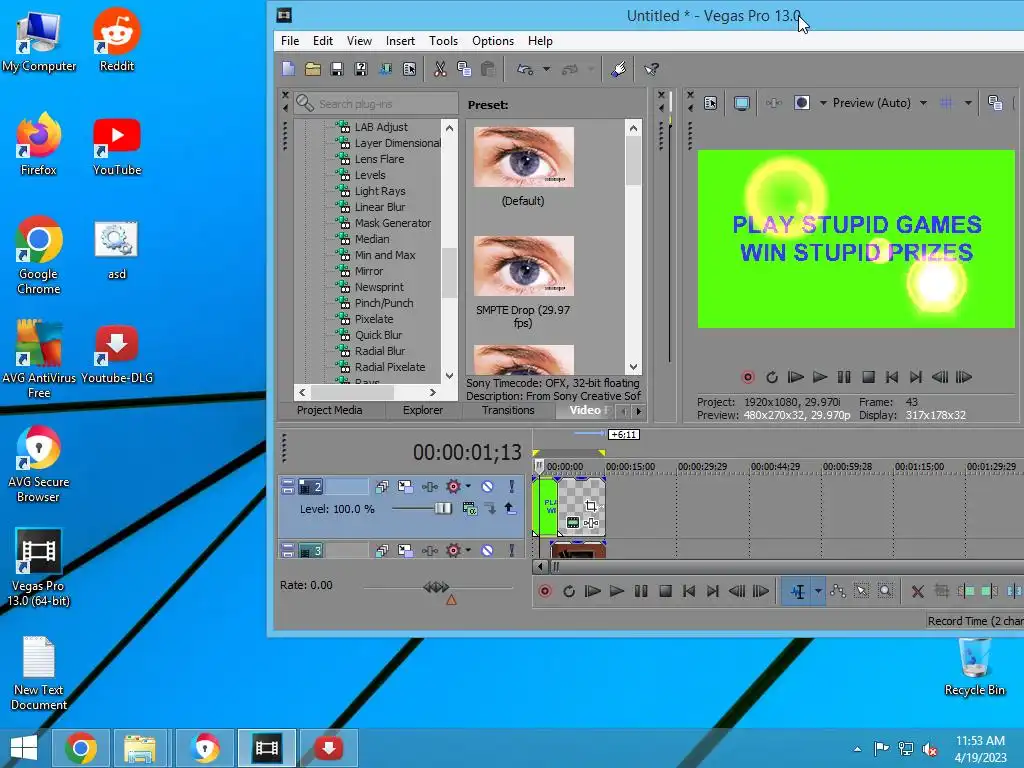Image resolution: width=1024 pixels, height=768 pixels.
Task: Click the Open project folder icon
Action: click(x=313, y=69)
